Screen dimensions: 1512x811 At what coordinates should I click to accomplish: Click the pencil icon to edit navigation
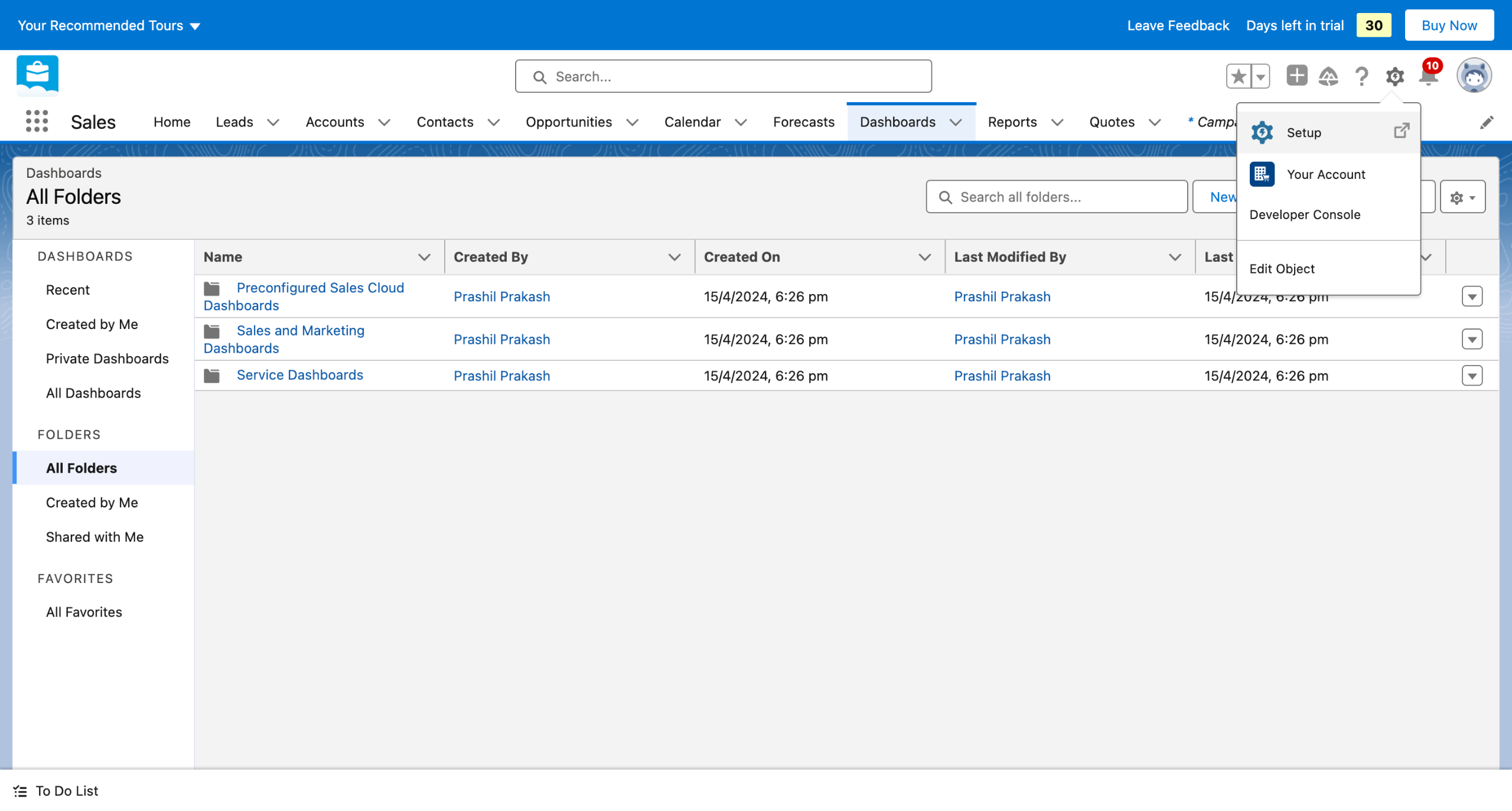(1487, 122)
